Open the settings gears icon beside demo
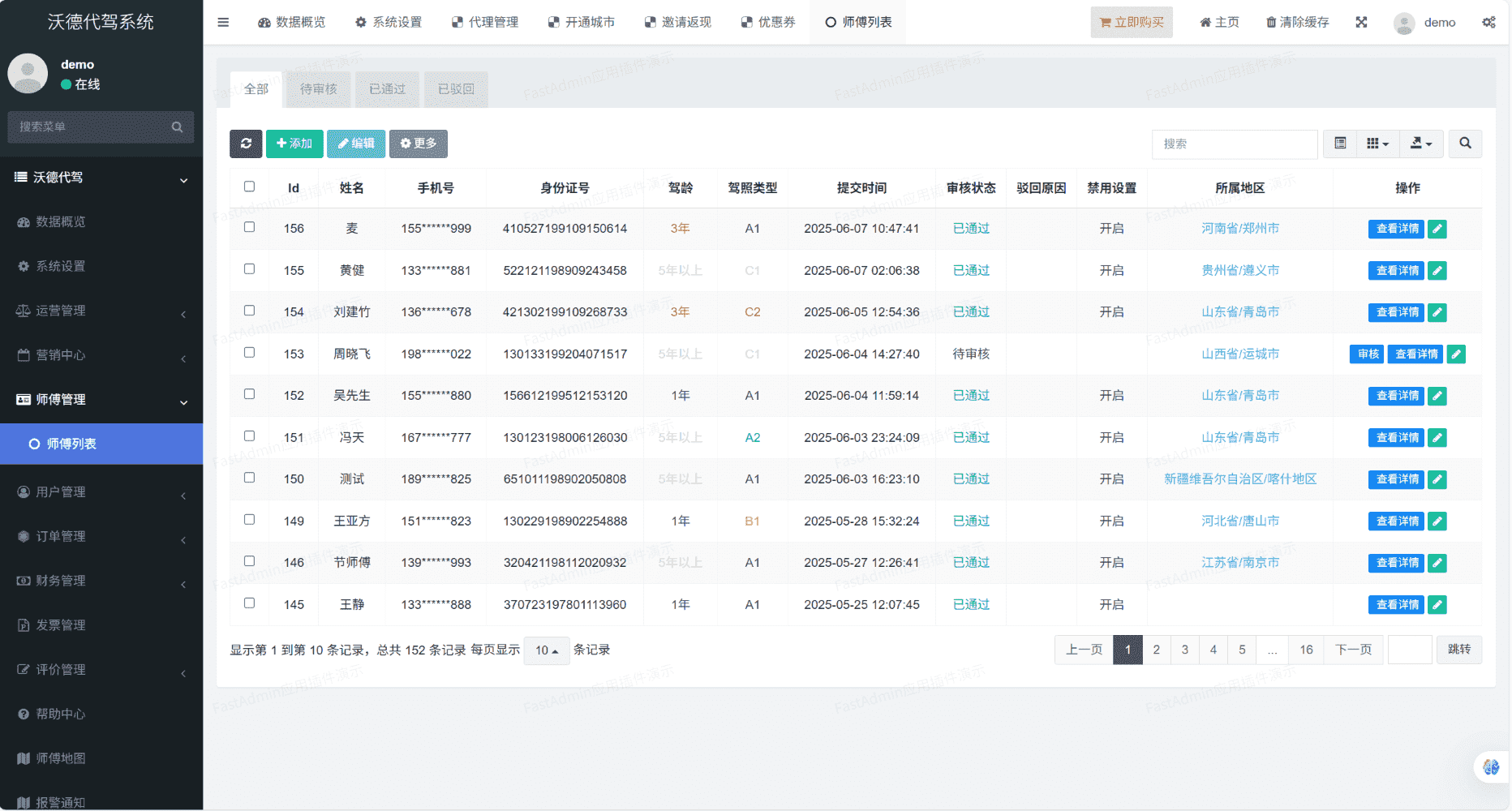Screen dimensions: 1512x811 [1488, 22]
